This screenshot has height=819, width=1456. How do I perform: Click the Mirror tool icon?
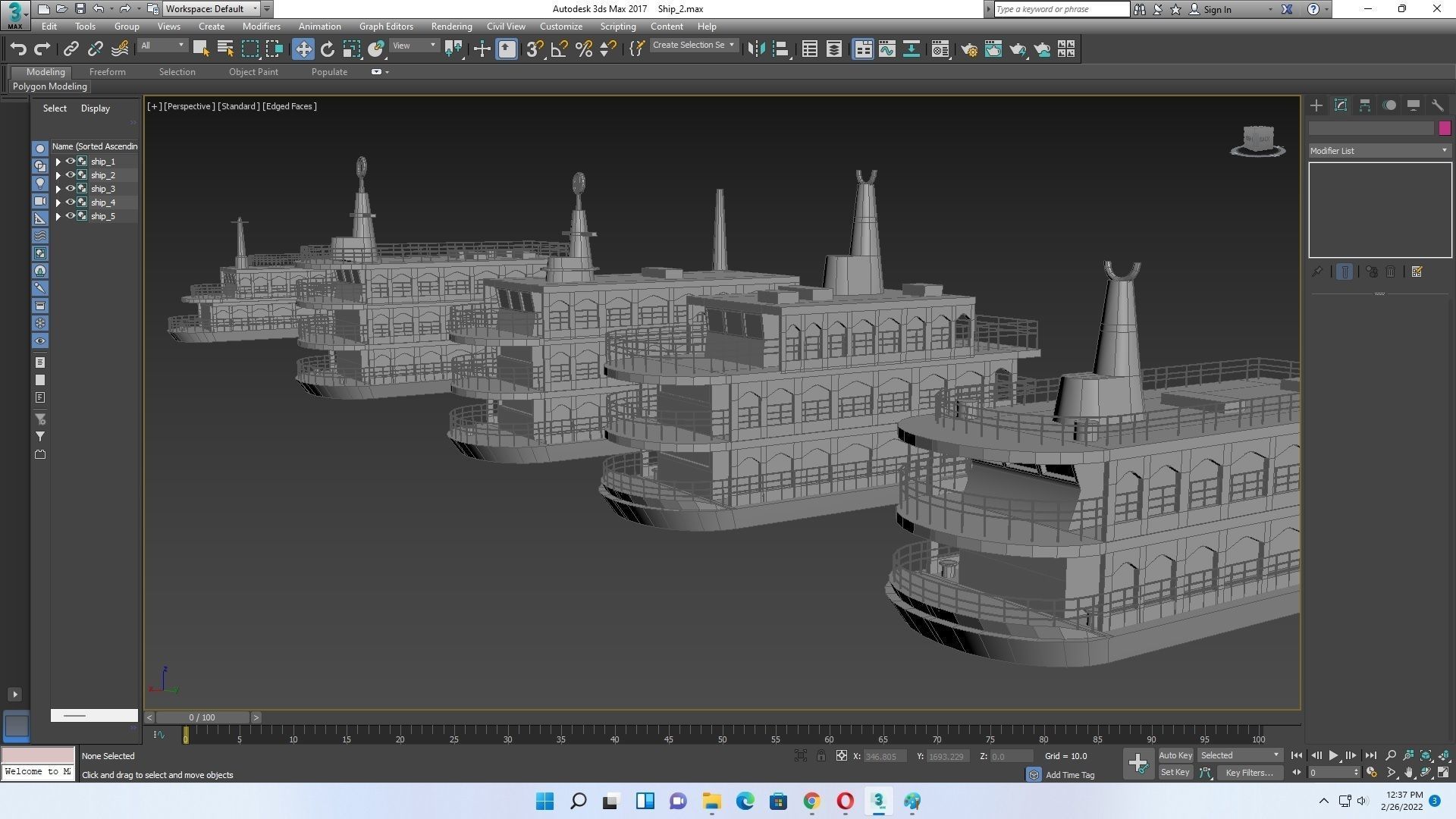pyautogui.click(x=756, y=49)
